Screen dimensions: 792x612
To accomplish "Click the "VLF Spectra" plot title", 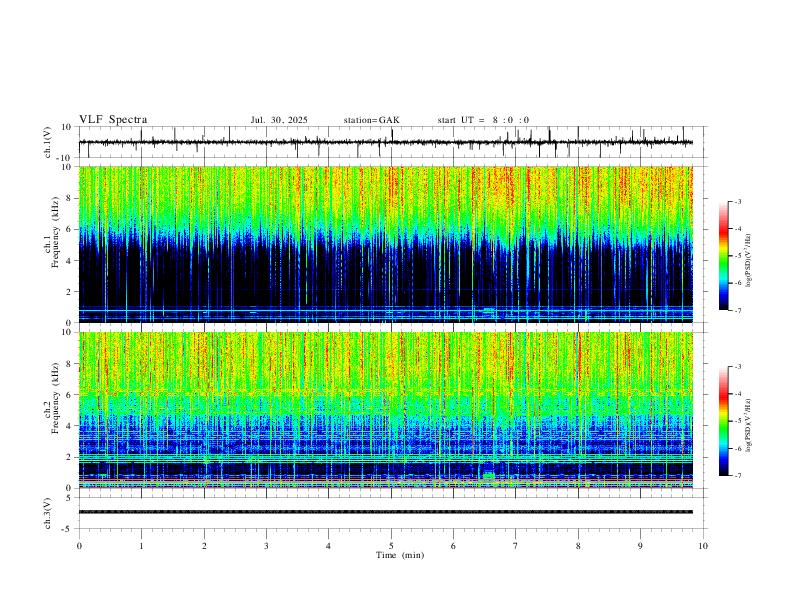I will pos(113,120).
